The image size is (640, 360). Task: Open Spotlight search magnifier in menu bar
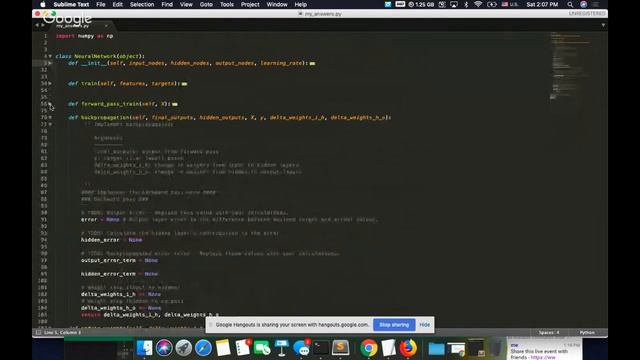coord(570,4)
